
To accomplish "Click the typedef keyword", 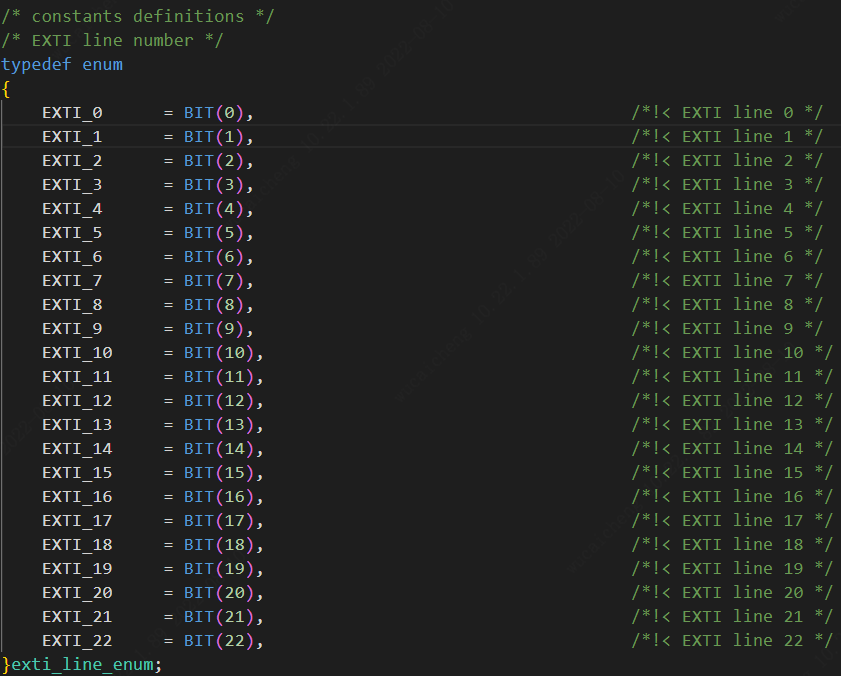I will 36,64.
